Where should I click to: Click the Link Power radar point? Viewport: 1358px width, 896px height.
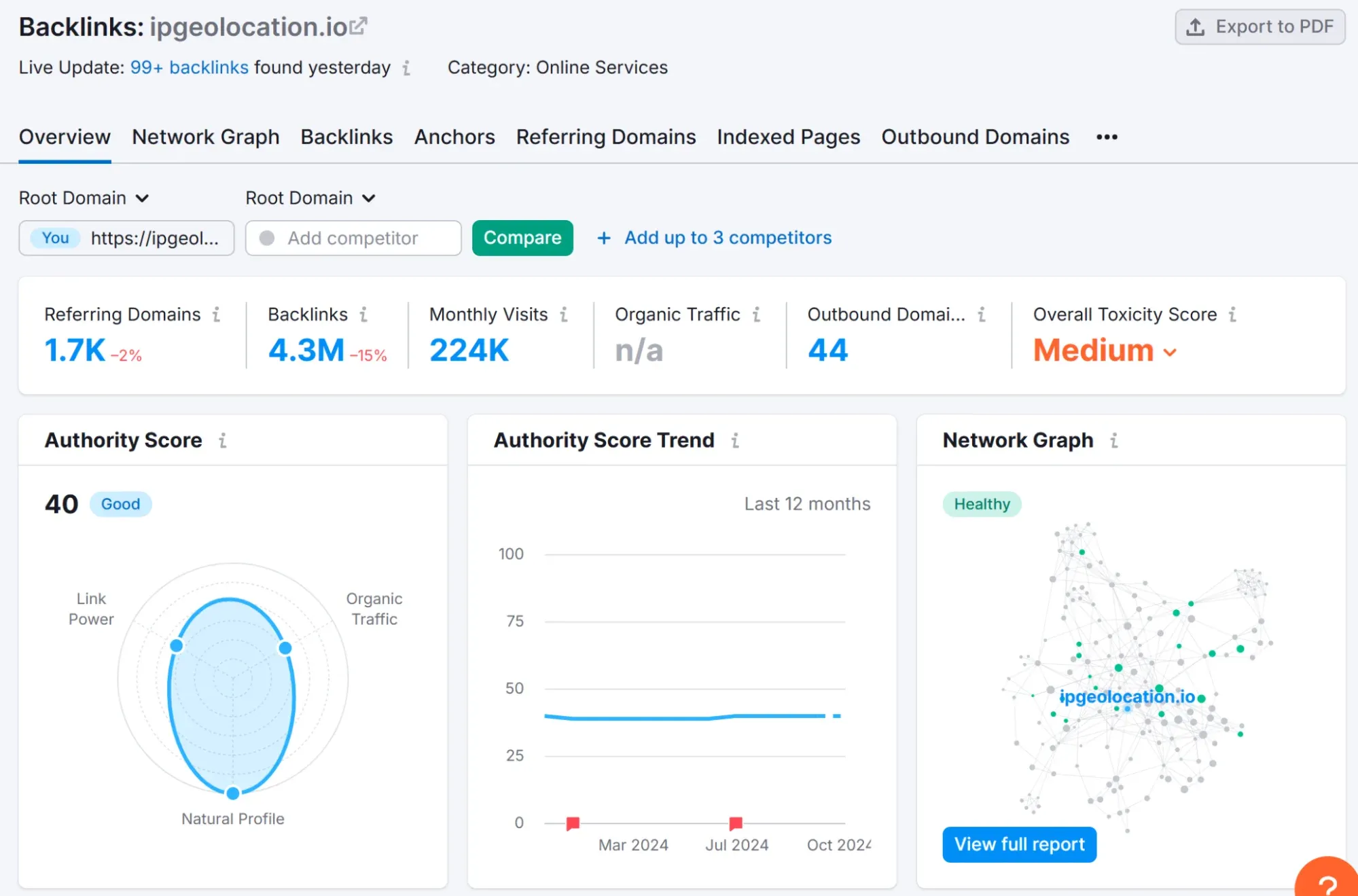[177, 645]
